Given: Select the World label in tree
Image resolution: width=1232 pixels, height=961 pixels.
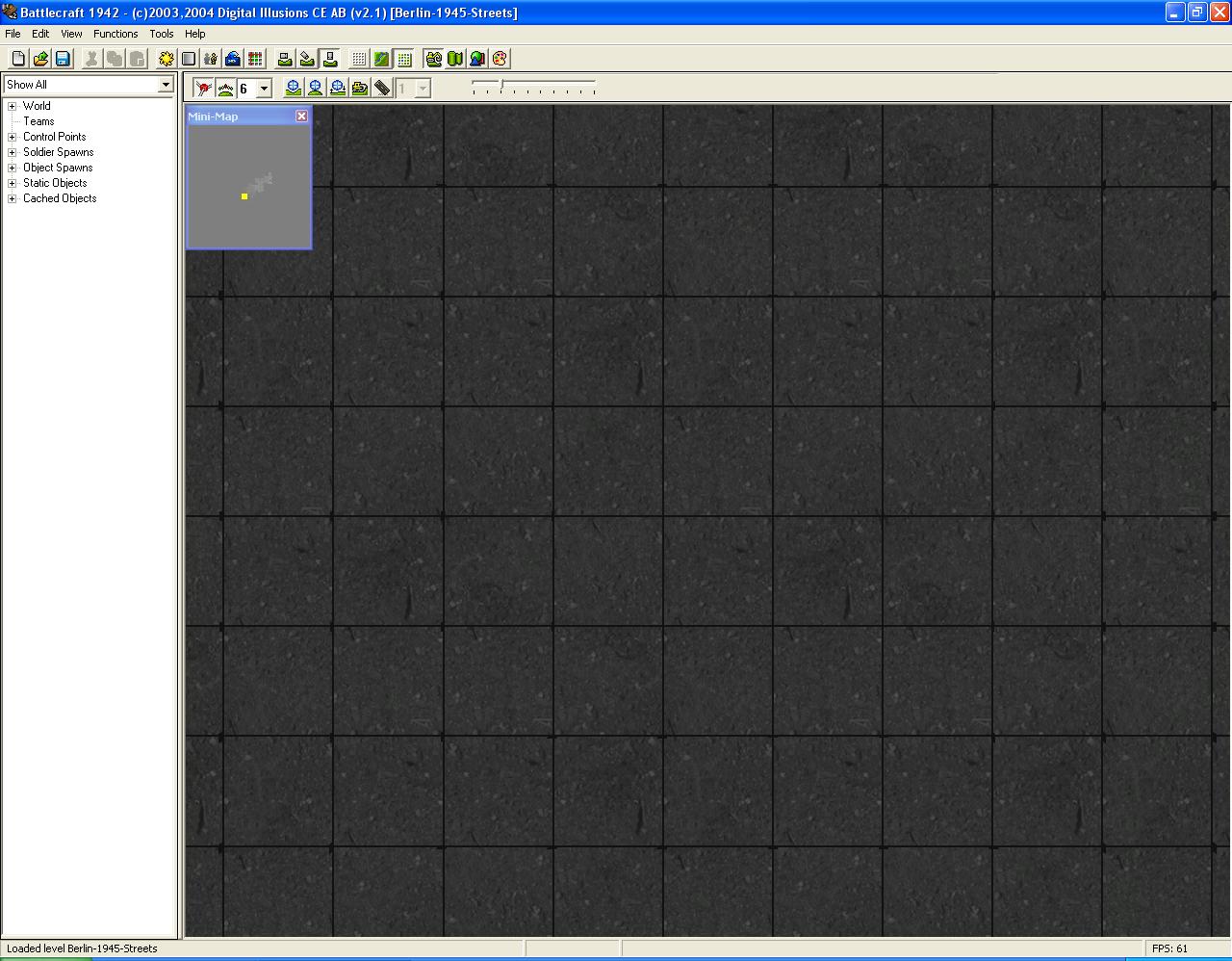Looking at the screenshot, I should [37, 106].
